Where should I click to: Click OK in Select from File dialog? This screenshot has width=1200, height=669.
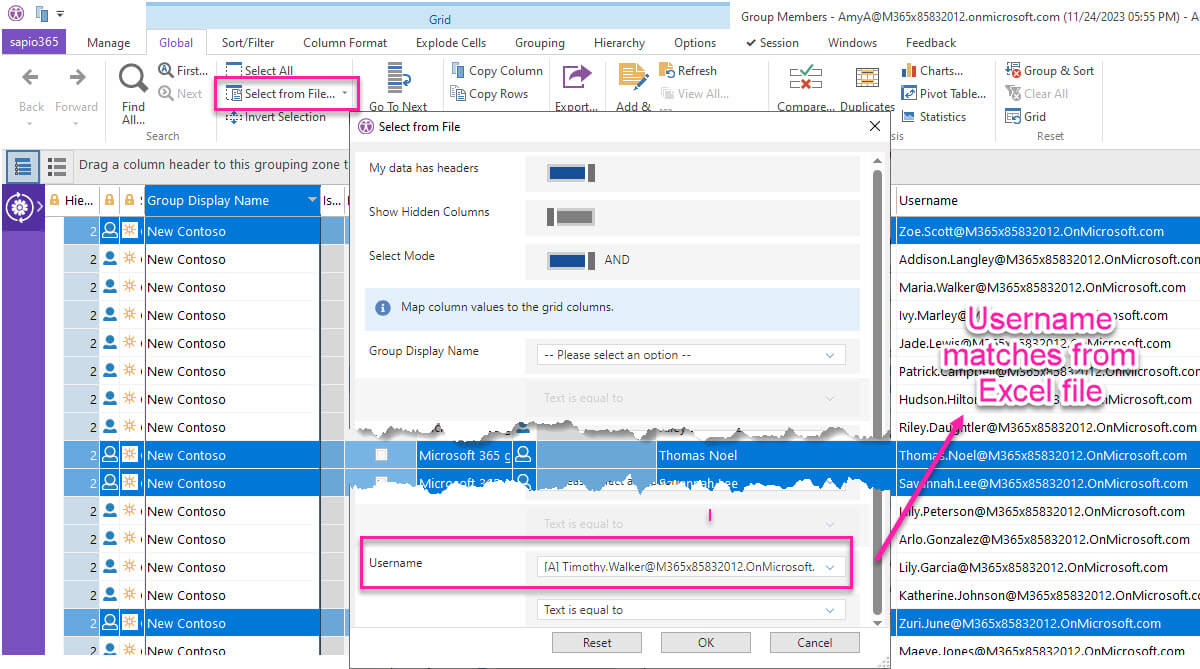[x=706, y=643]
